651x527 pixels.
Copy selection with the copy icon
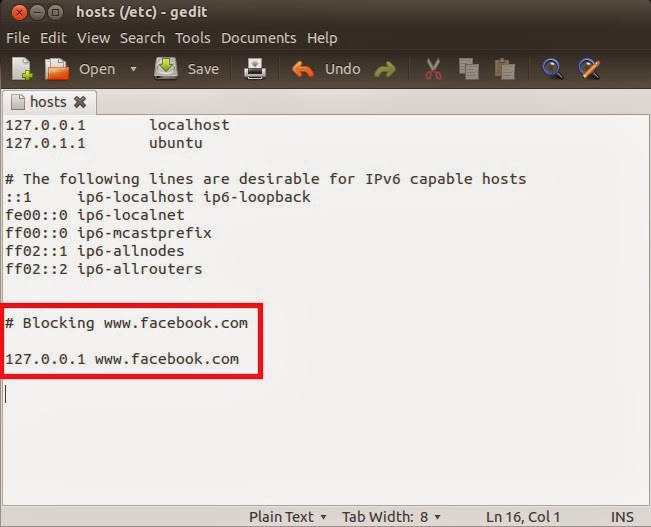click(469, 69)
